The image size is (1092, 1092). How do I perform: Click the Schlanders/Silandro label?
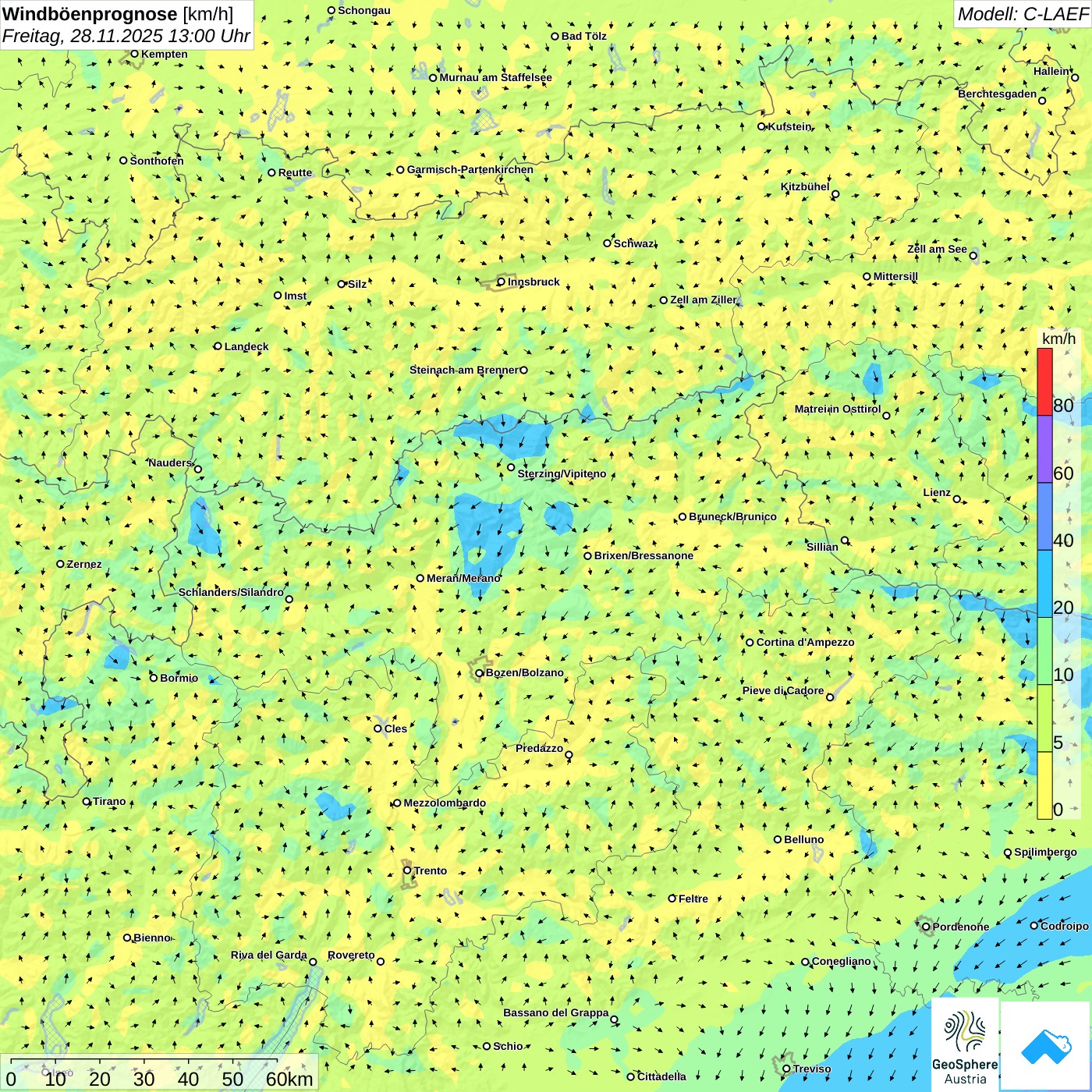pos(231,592)
